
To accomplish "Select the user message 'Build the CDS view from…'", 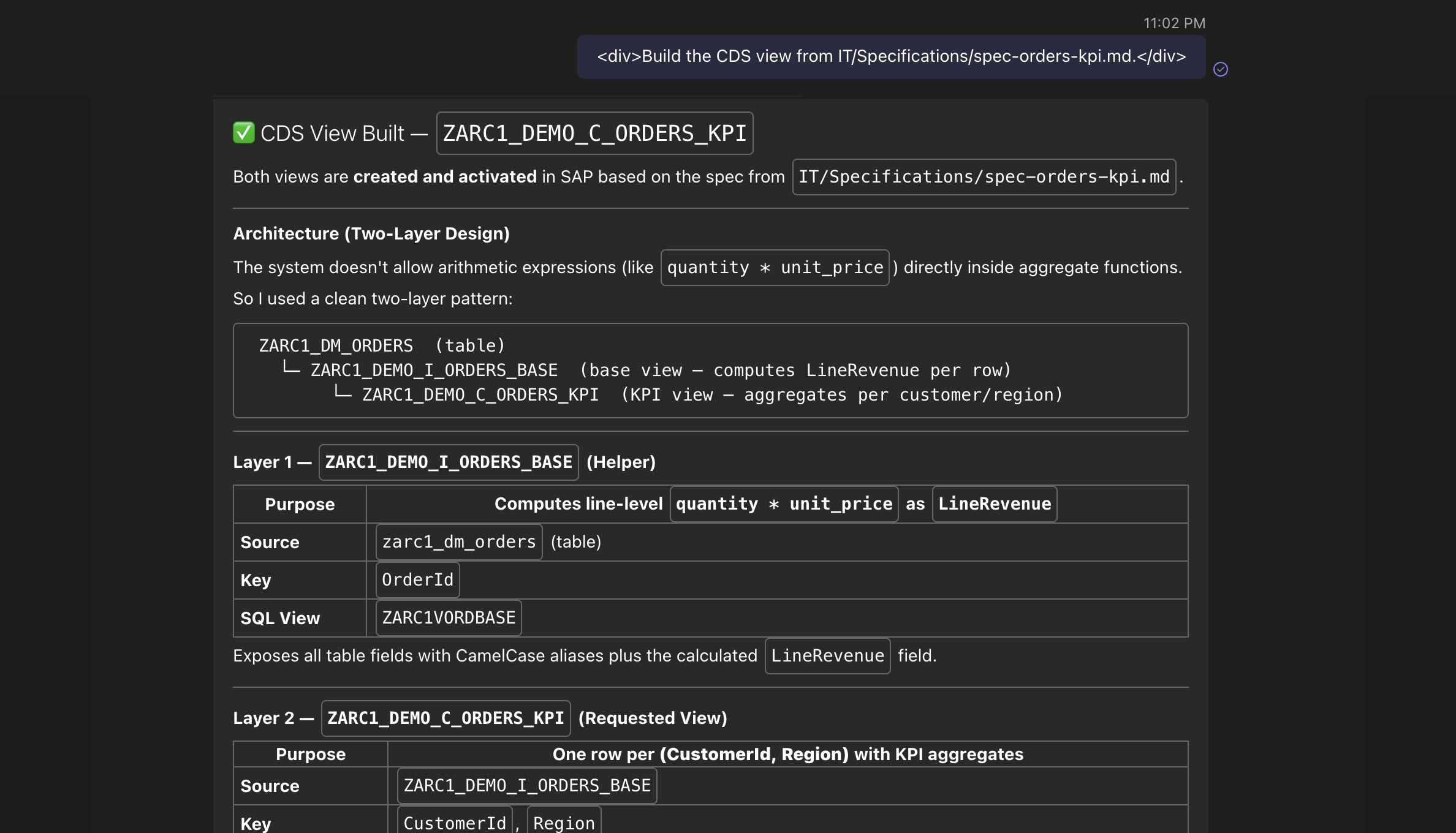I will (892, 56).
